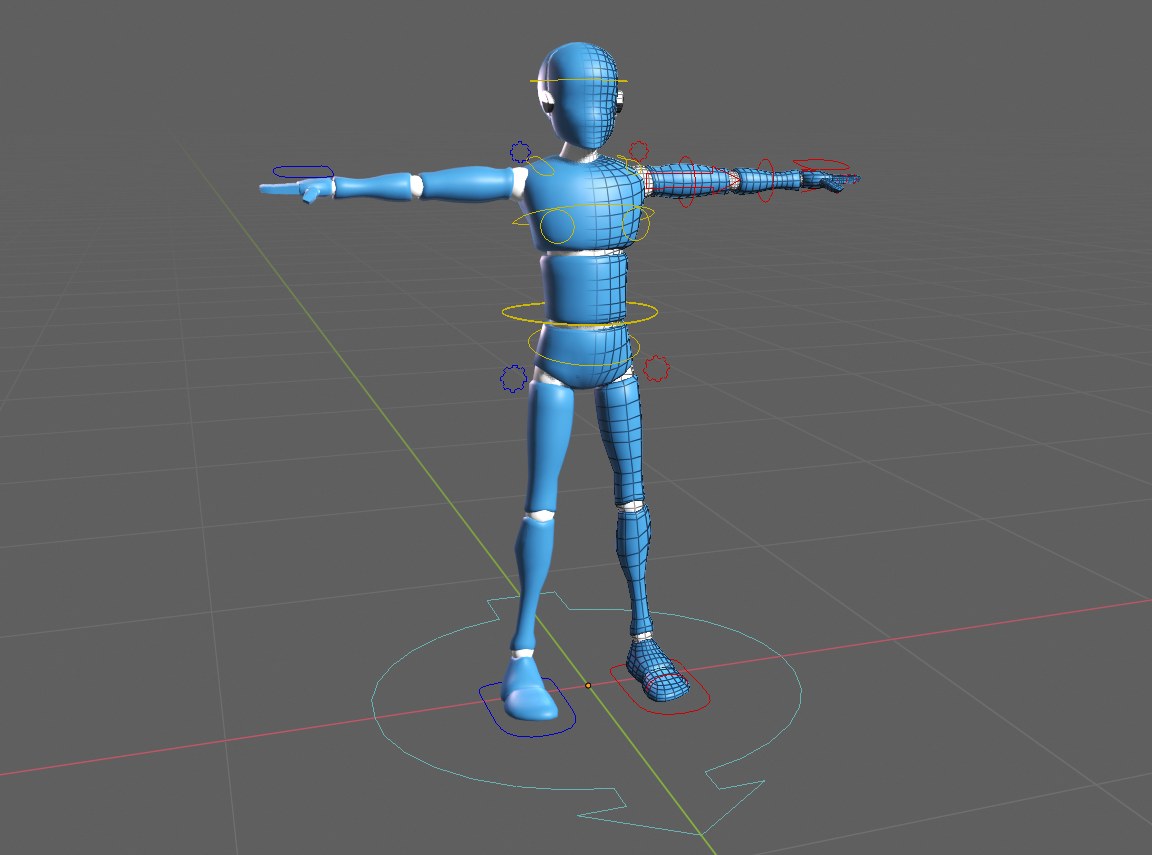Select the red foot control outline
This screenshot has width=1152, height=855.
click(660, 688)
